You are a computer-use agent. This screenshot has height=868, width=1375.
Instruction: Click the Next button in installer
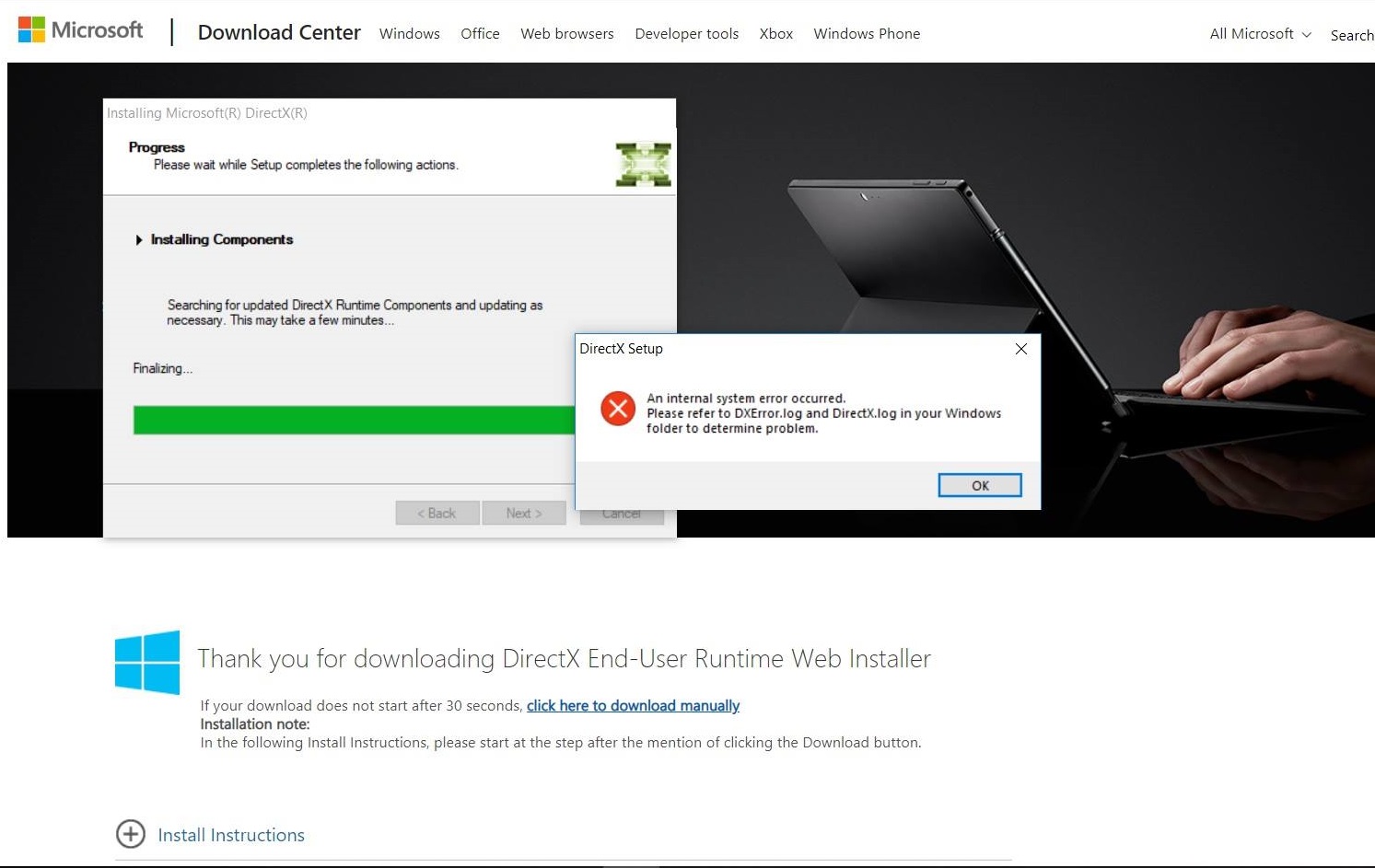click(x=524, y=513)
